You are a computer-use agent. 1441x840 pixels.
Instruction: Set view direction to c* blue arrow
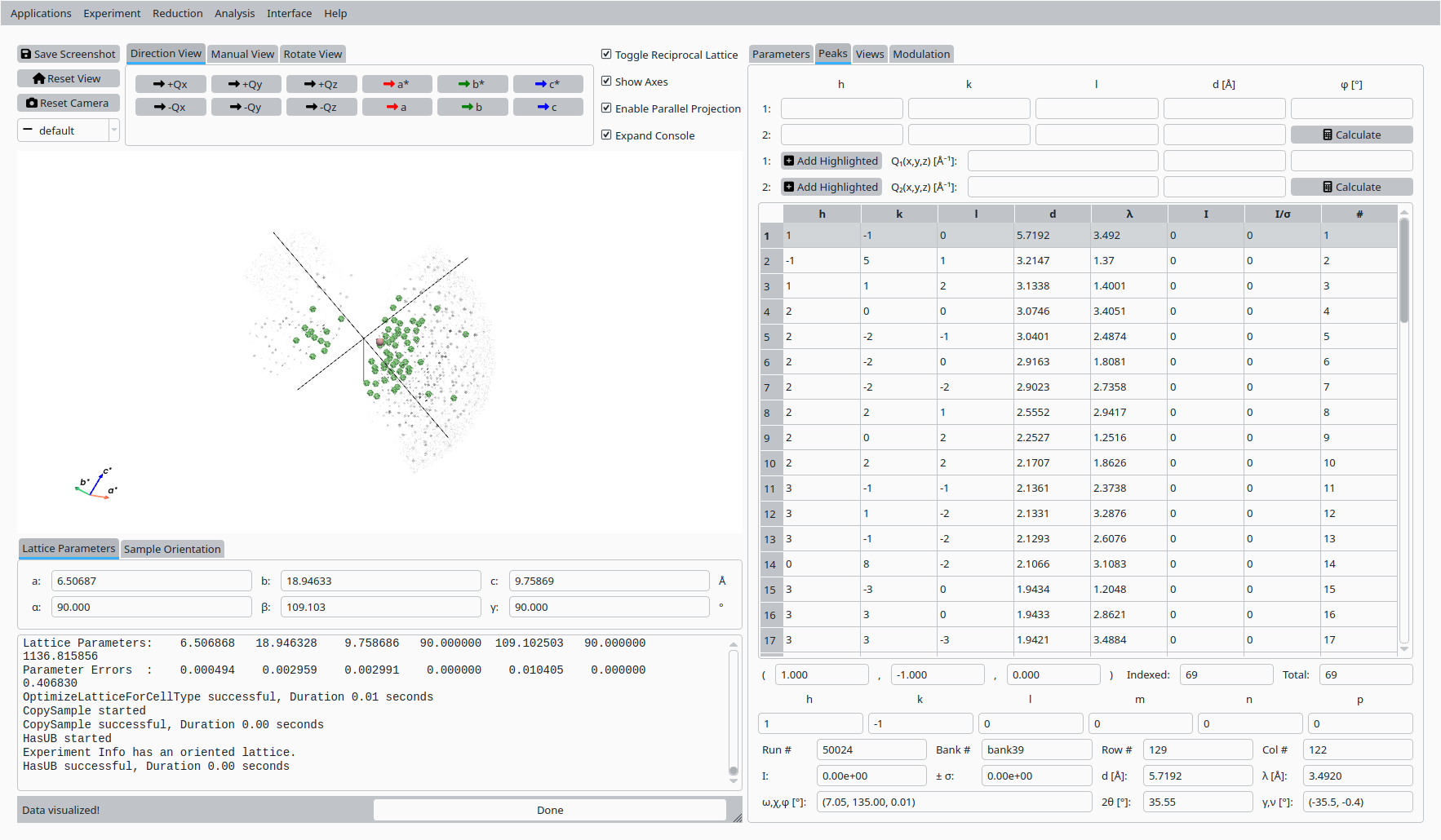[540, 84]
